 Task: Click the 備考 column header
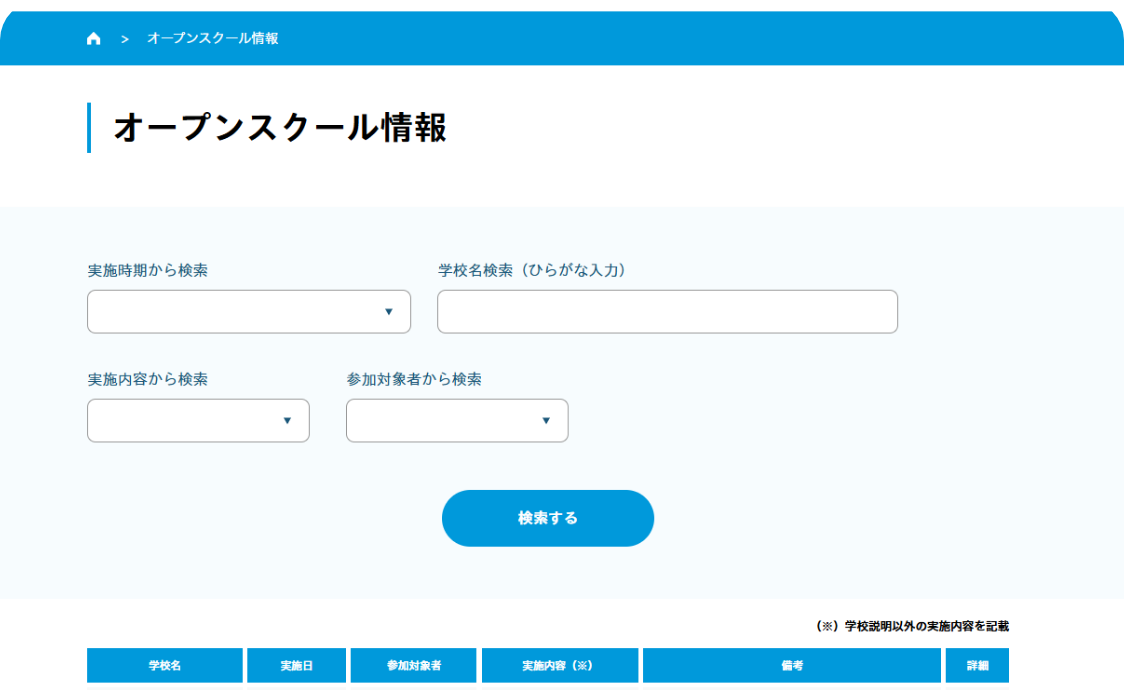[793, 665]
